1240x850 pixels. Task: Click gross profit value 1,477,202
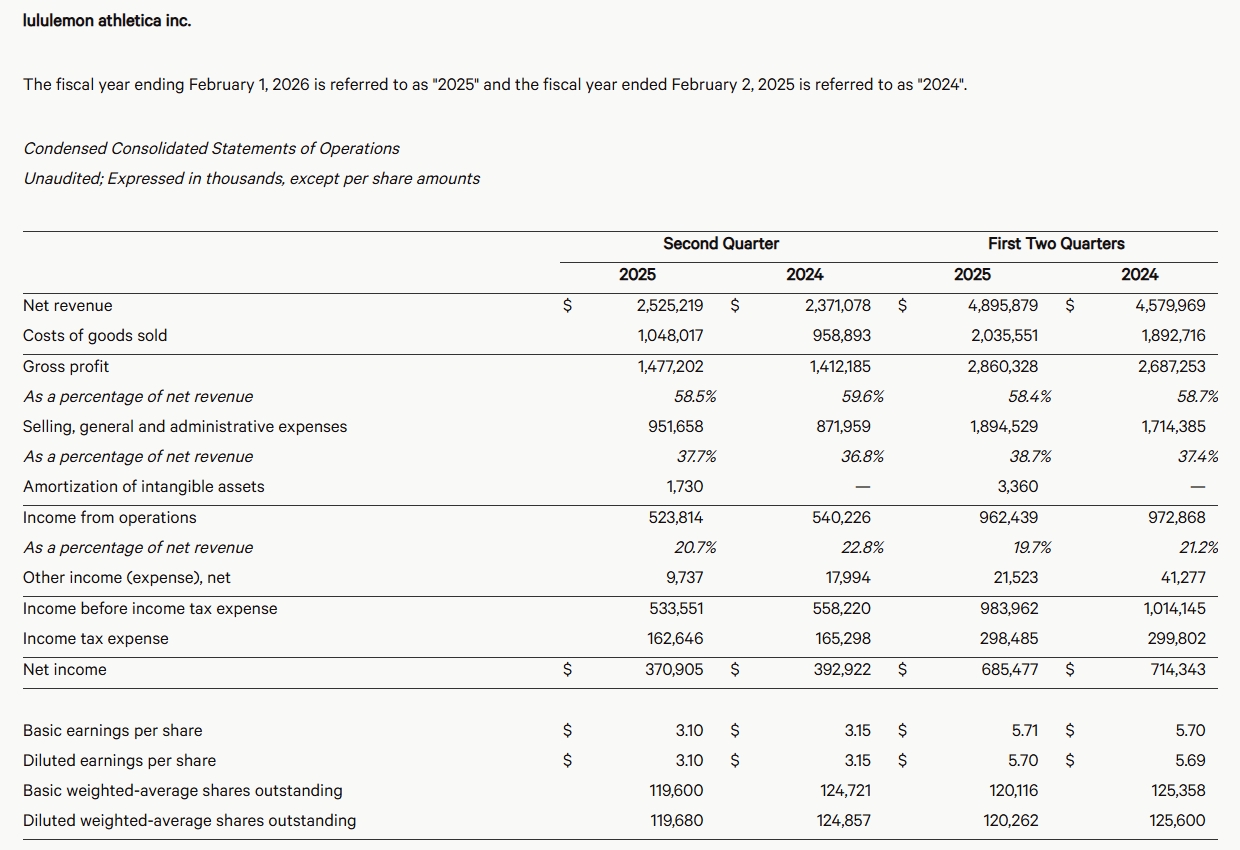click(x=670, y=367)
